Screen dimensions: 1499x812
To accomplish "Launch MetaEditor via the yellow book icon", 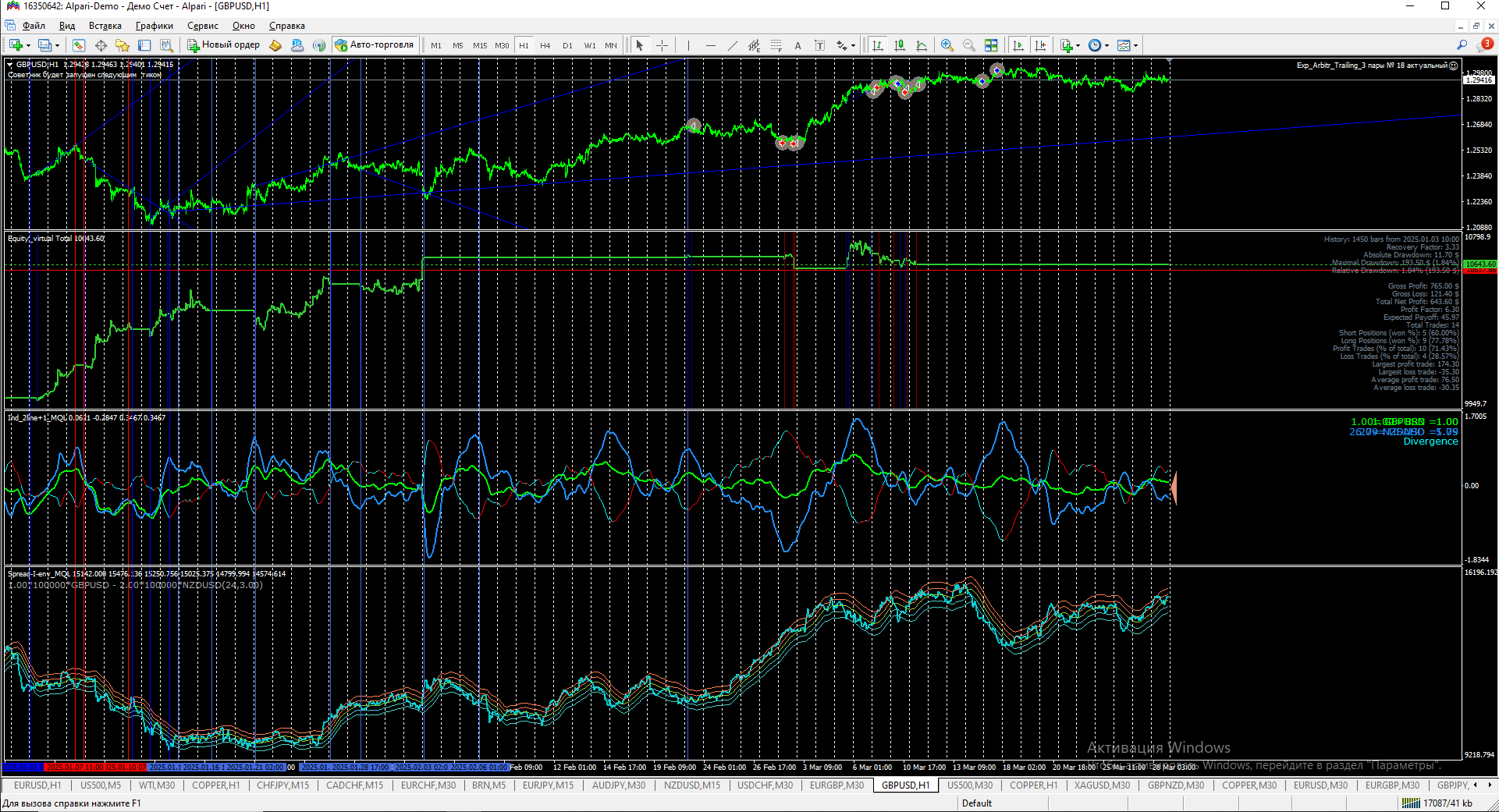I will (275, 45).
